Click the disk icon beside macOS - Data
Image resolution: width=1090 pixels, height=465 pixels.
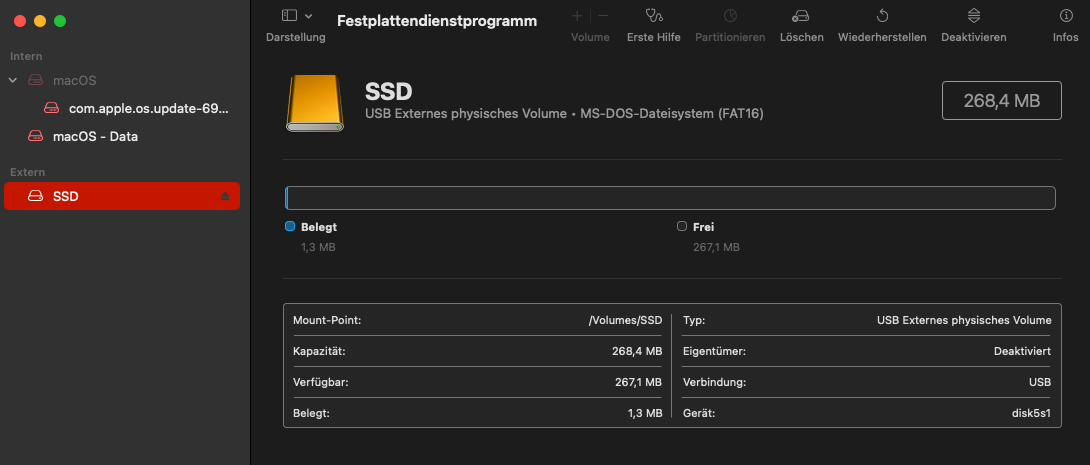(x=35, y=136)
